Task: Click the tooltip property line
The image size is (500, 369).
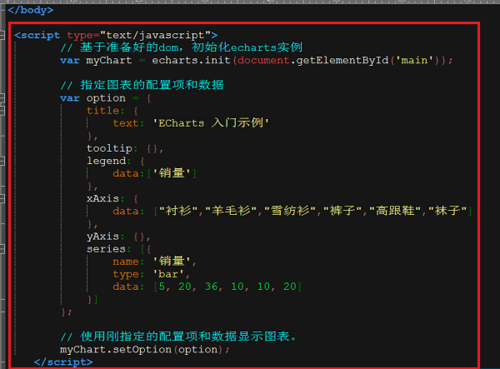Action: (x=125, y=148)
